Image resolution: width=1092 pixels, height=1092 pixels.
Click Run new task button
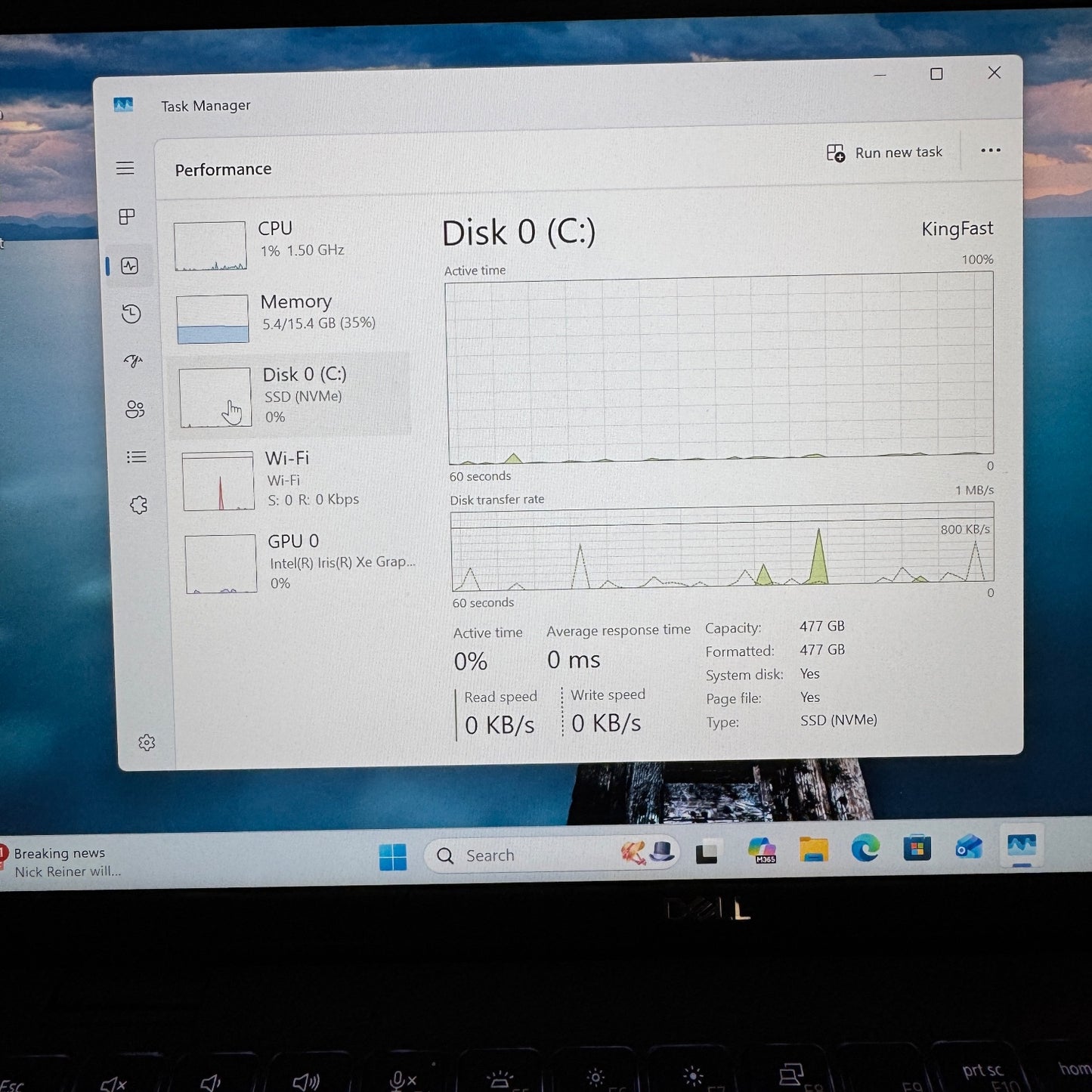pyautogui.click(x=884, y=153)
